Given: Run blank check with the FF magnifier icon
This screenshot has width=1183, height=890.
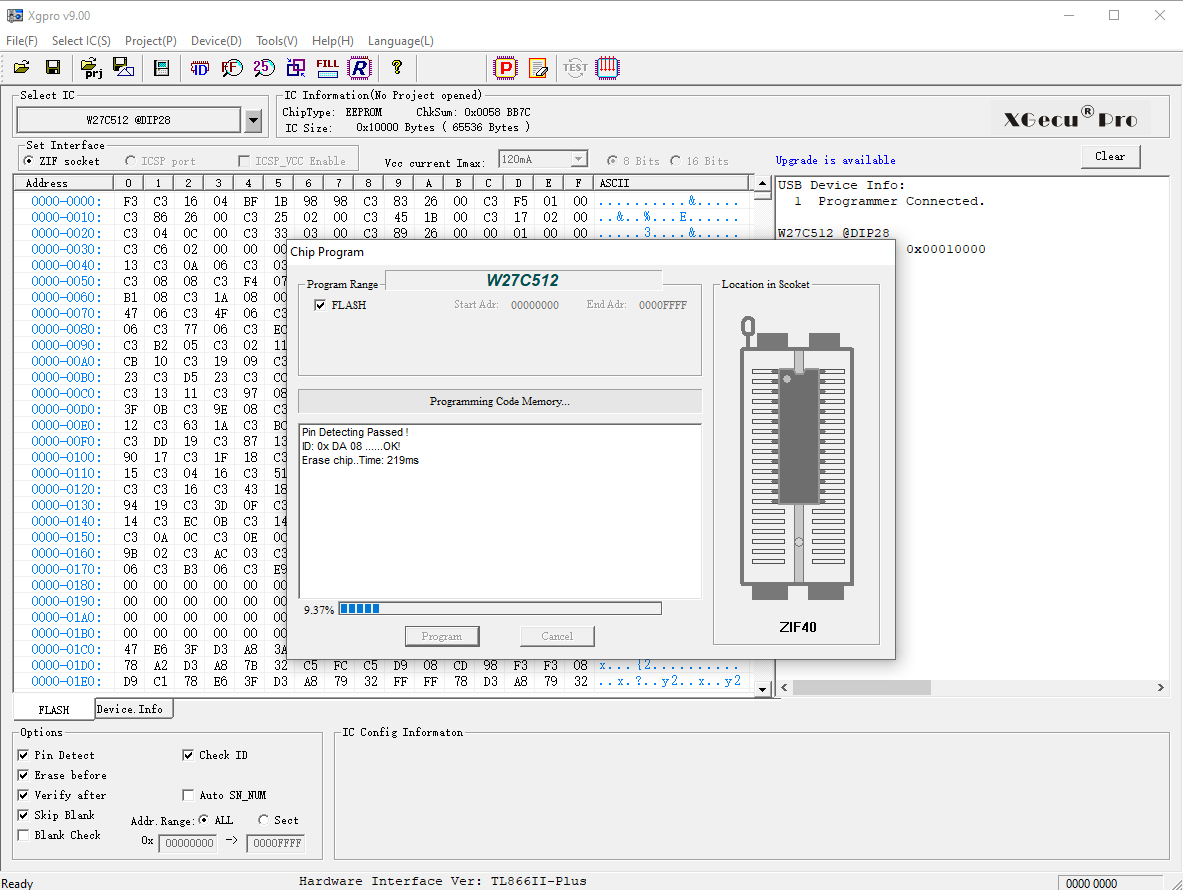Looking at the screenshot, I should coord(232,68).
